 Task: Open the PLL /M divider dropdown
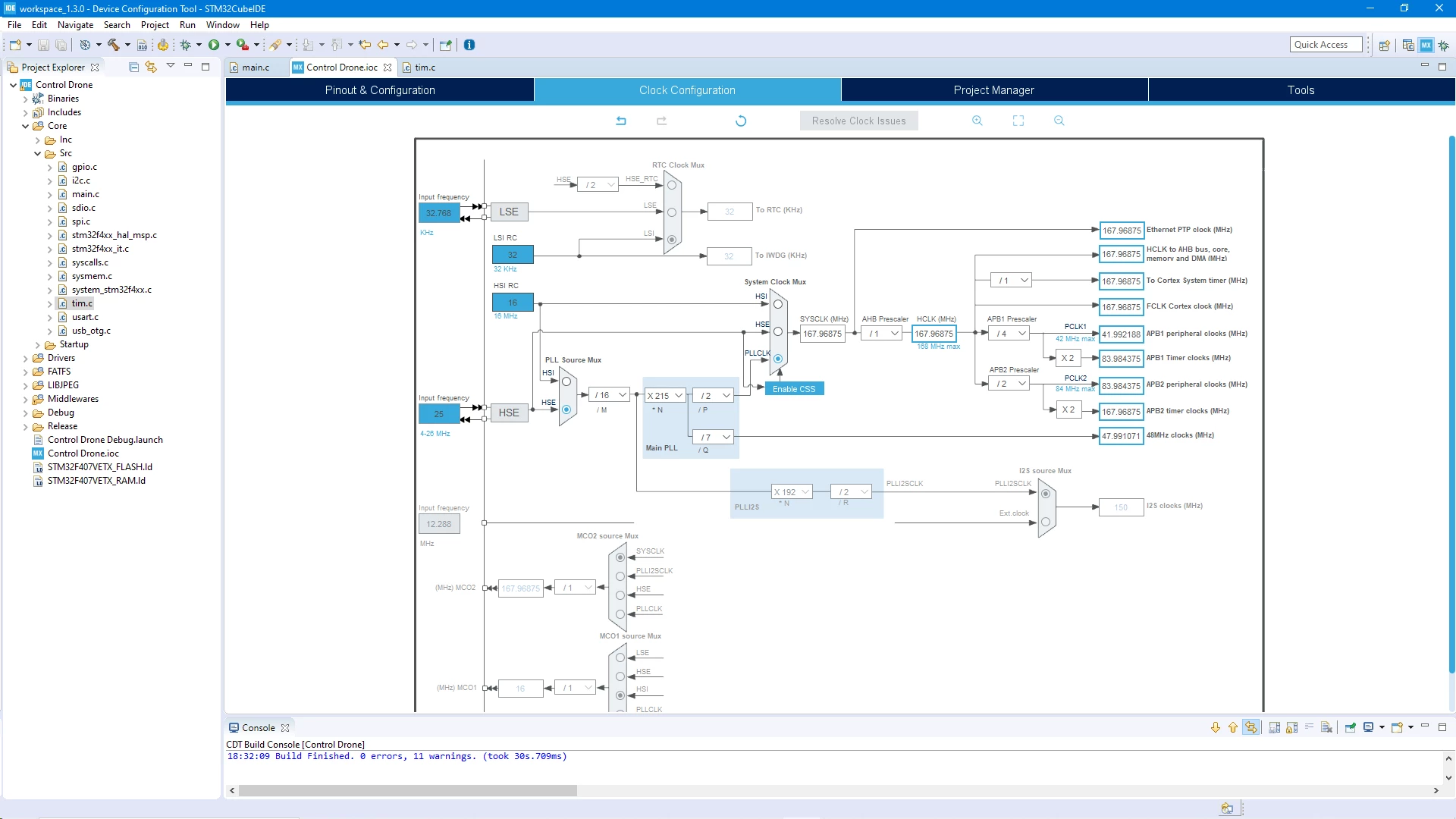pyautogui.click(x=610, y=395)
